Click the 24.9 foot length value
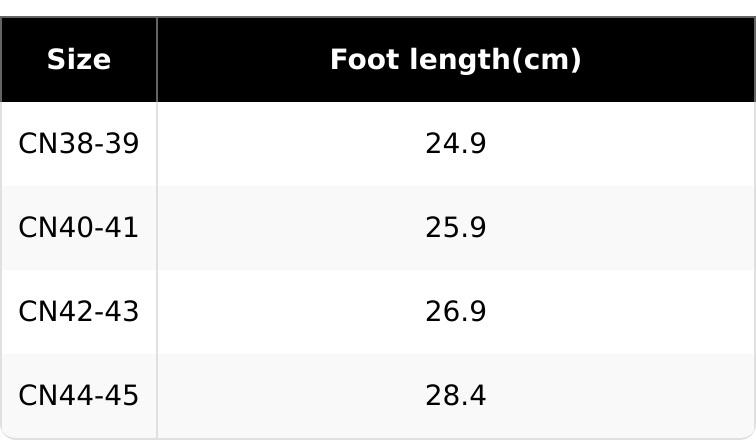This screenshot has width=756, height=440. (x=455, y=144)
